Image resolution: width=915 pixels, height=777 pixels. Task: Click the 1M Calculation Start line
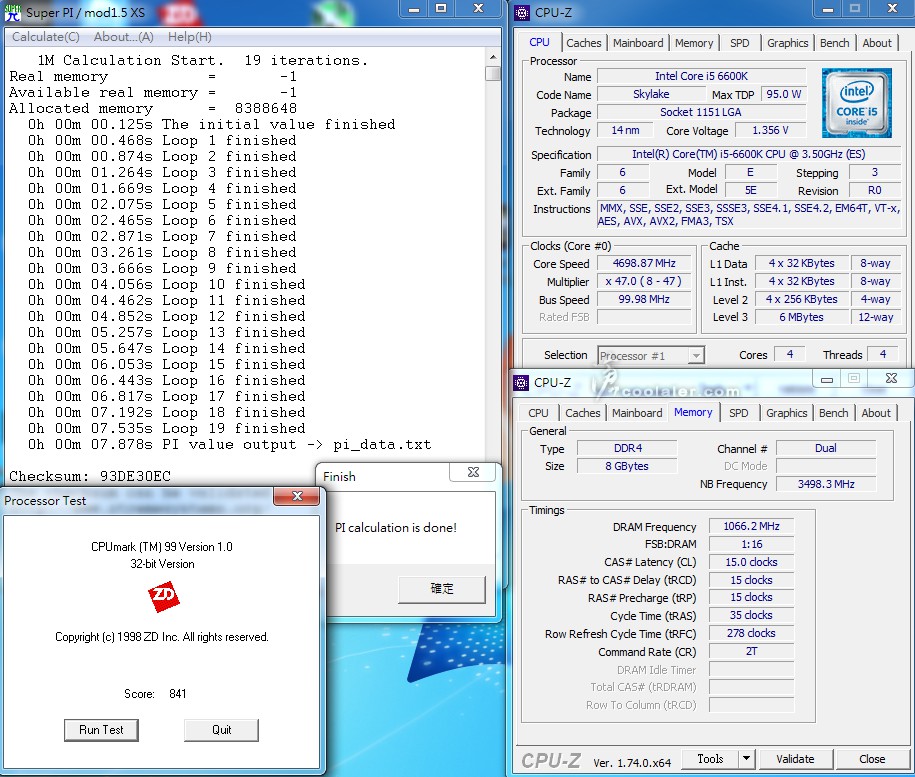tap(202, 60)
